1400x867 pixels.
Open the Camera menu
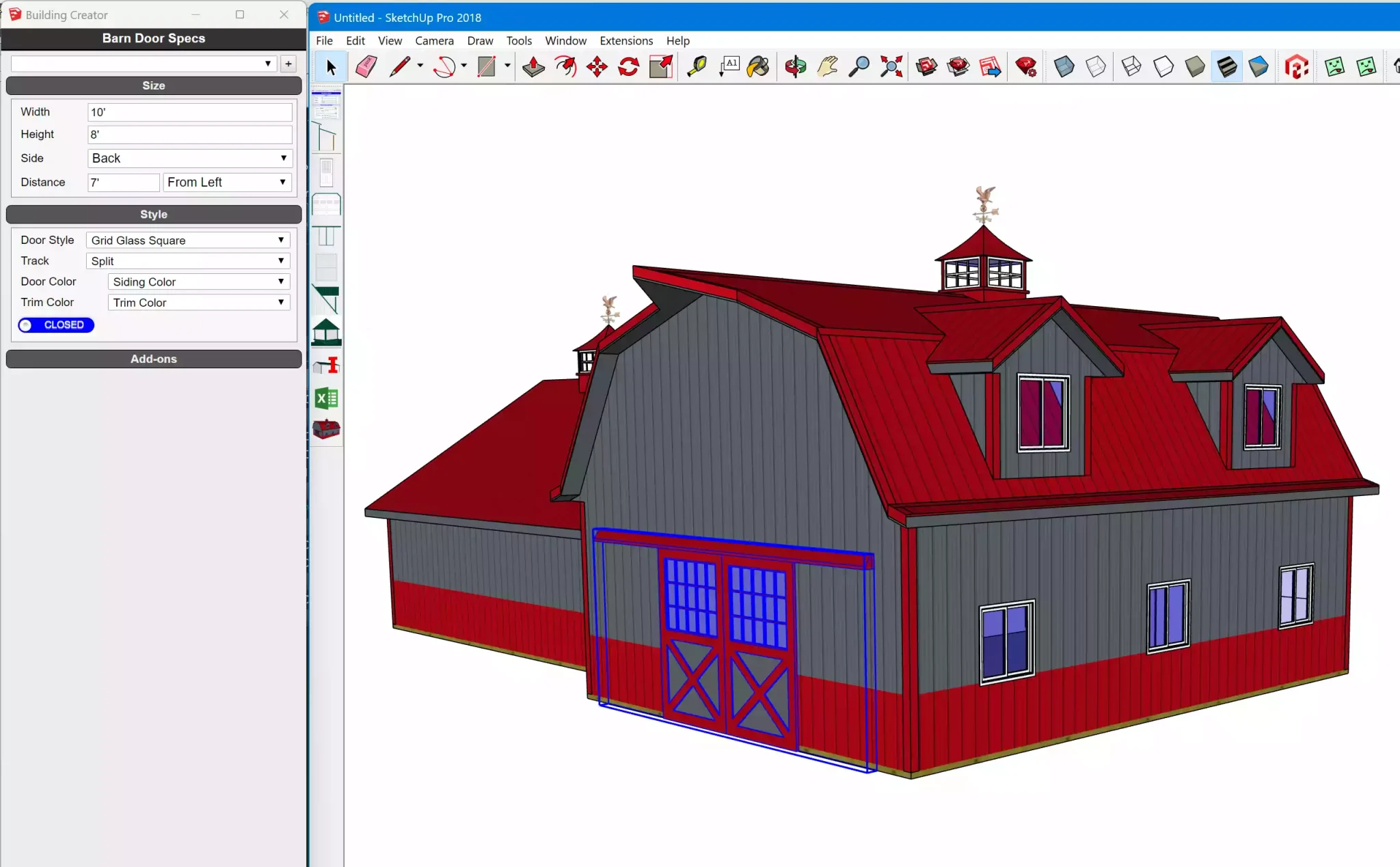pos(434,40)
